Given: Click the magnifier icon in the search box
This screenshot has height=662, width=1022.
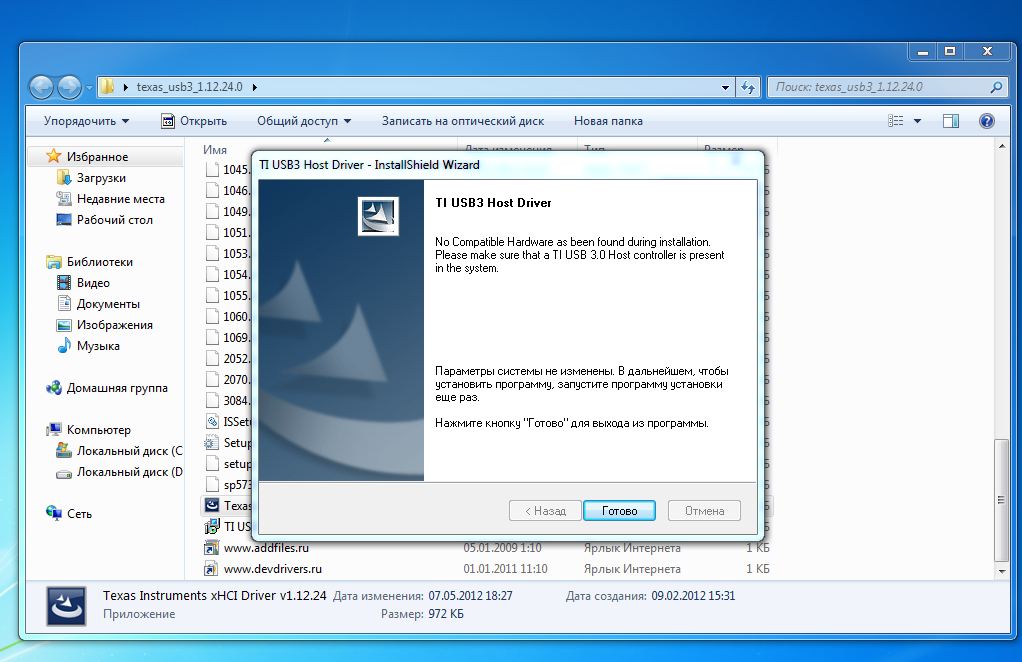Looking at the screenshot, I should click(995, 87).
